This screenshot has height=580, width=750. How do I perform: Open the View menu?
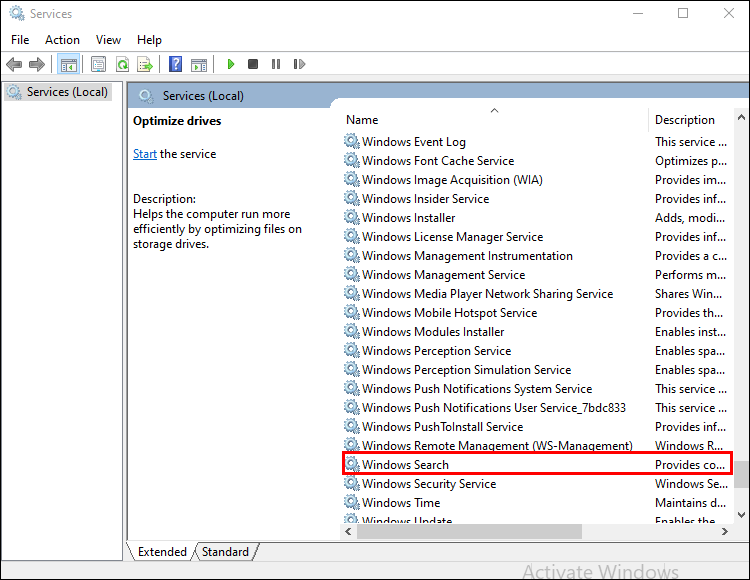coord(108,40)
